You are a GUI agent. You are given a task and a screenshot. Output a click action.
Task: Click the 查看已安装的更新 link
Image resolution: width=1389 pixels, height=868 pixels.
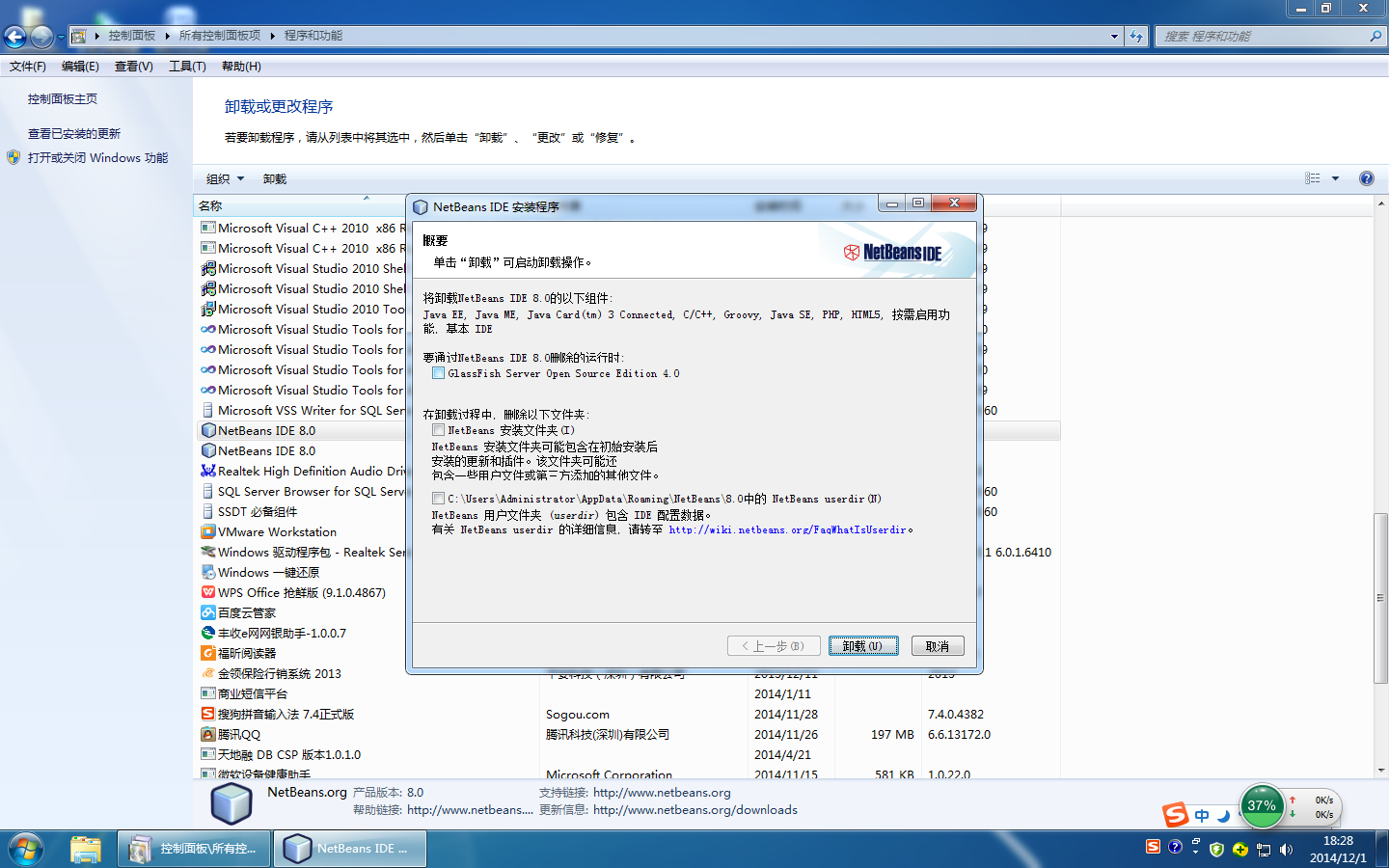click(74, 134)
